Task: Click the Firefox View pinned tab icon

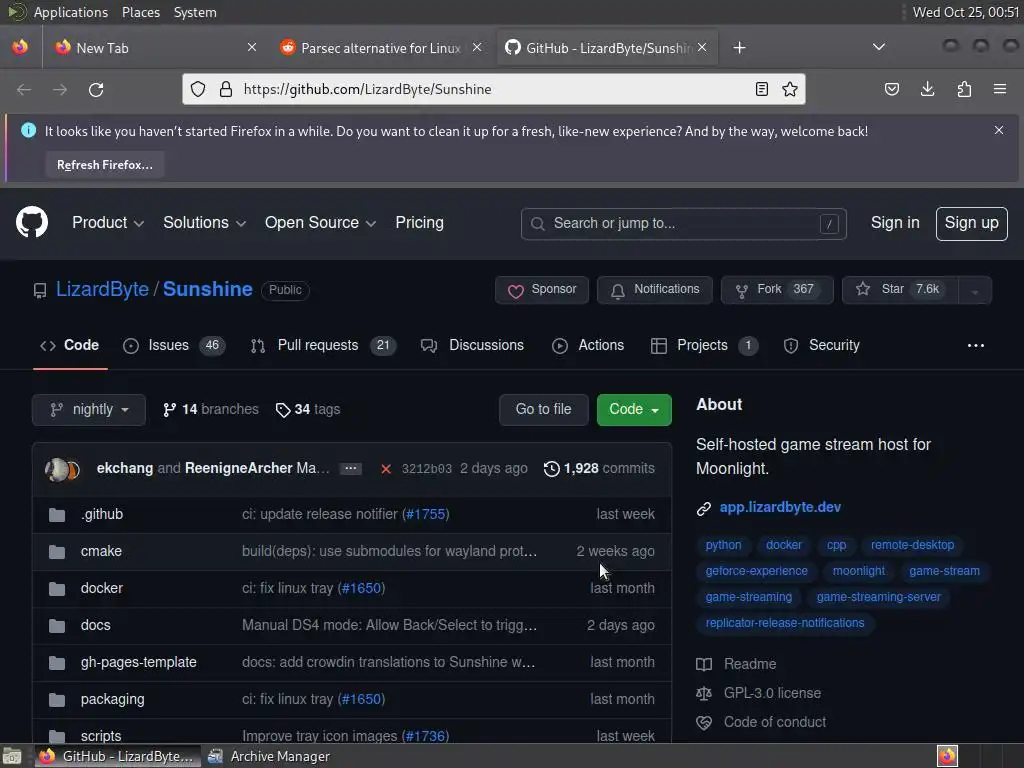Action: point(20,47)
